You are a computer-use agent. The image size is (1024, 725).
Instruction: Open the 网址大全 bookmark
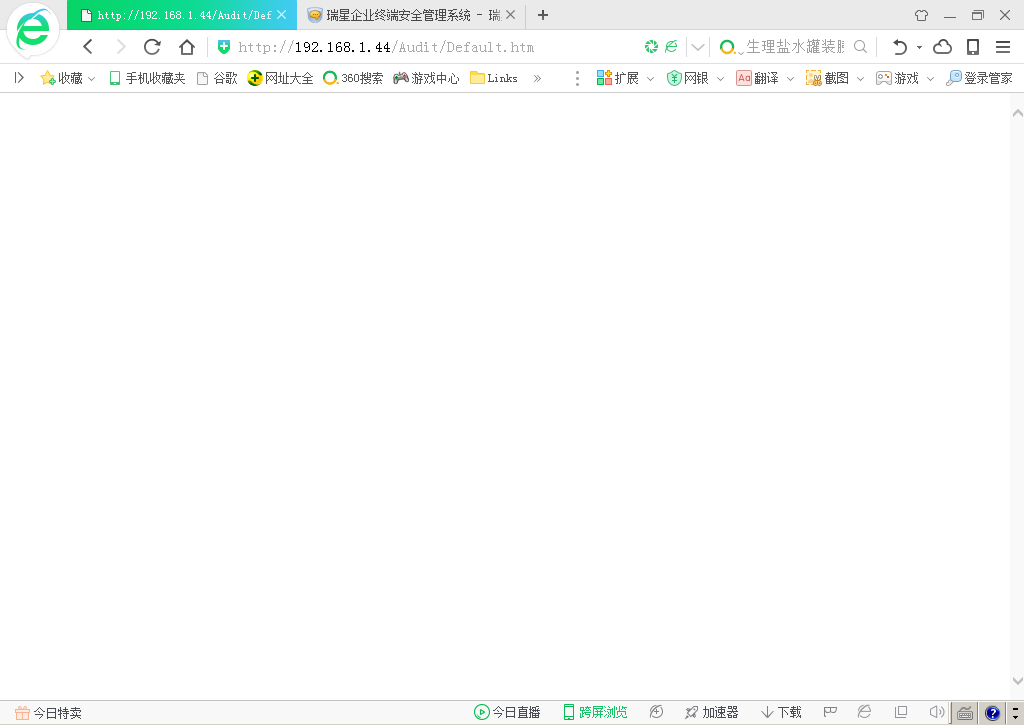click(280, 78)
